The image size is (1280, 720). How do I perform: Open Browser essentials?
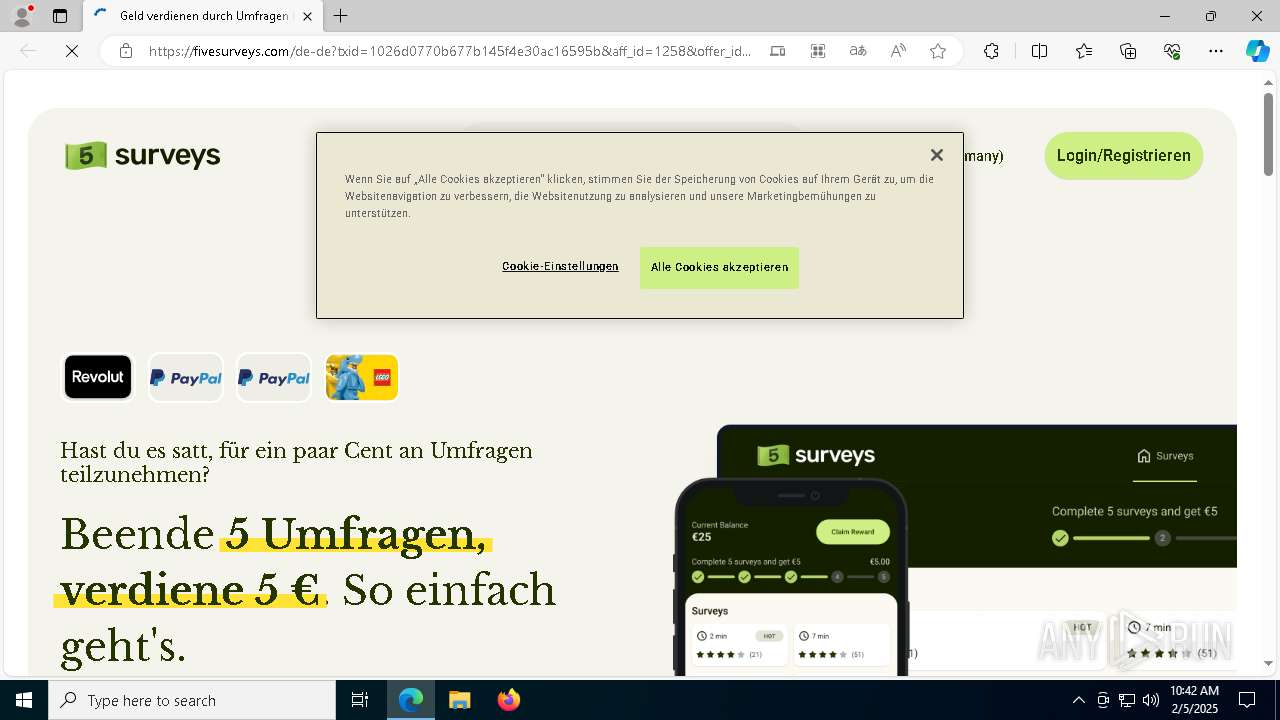coord(1172,51)
